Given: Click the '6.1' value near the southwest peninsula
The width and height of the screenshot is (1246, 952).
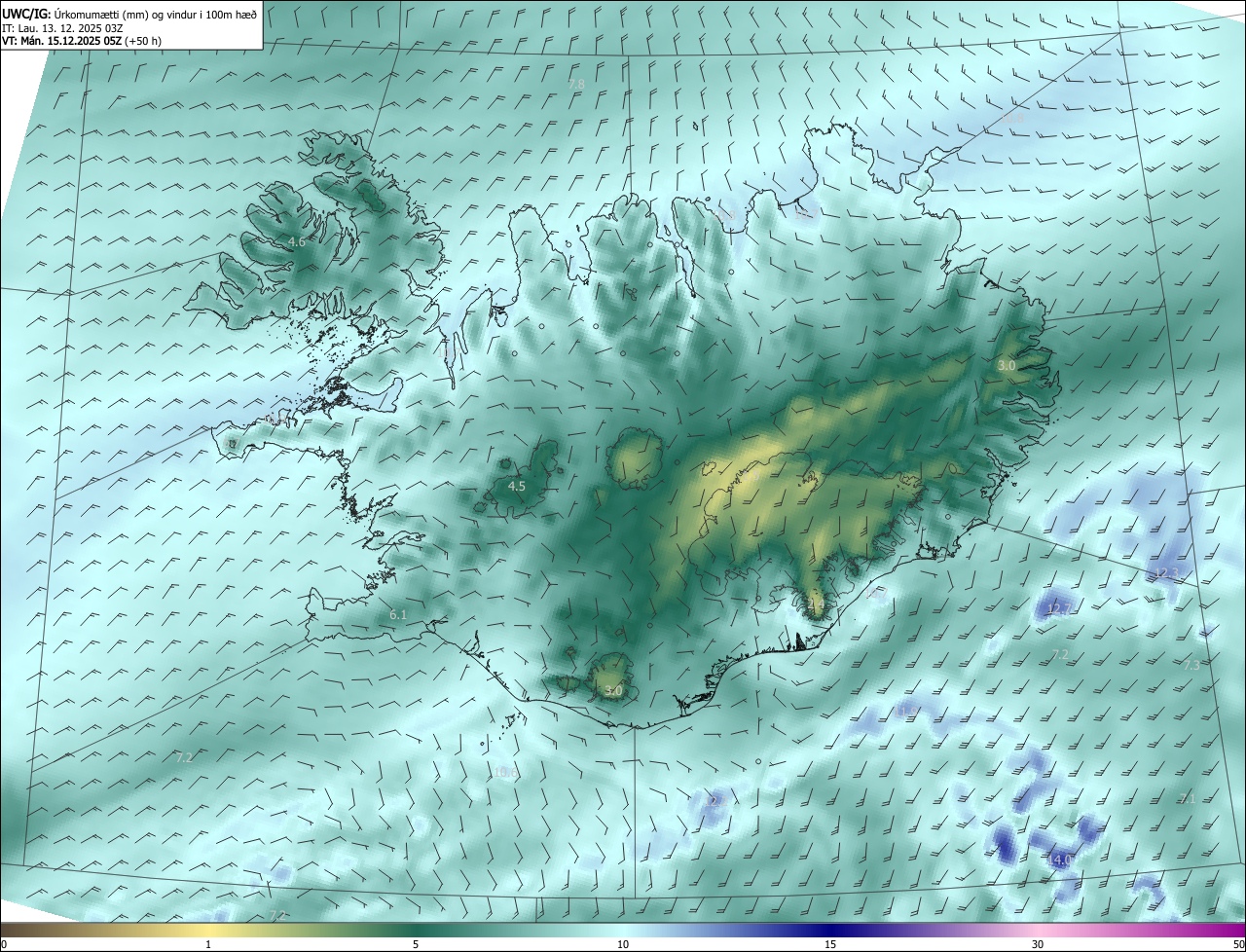Looking at the screenshot, I should click(x=397, y=615).
